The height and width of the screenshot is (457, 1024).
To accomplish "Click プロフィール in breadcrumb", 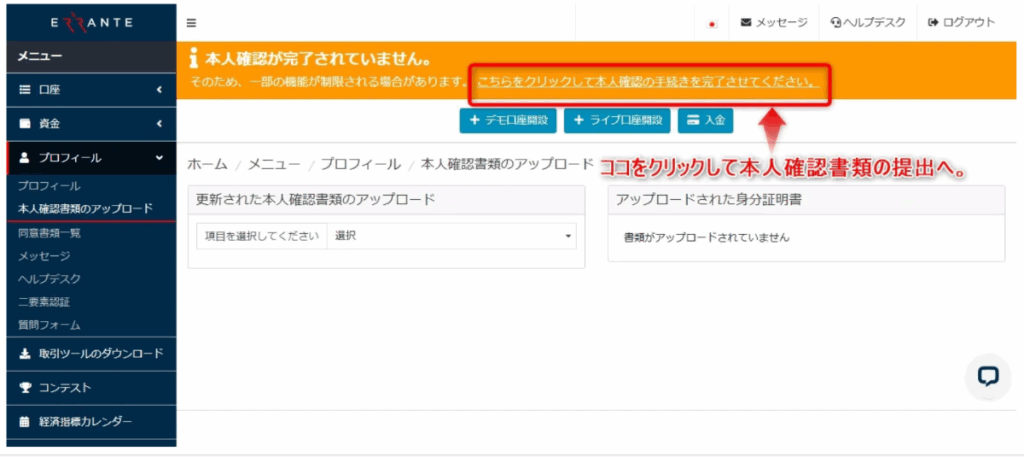I will click(x=360, y=164).
